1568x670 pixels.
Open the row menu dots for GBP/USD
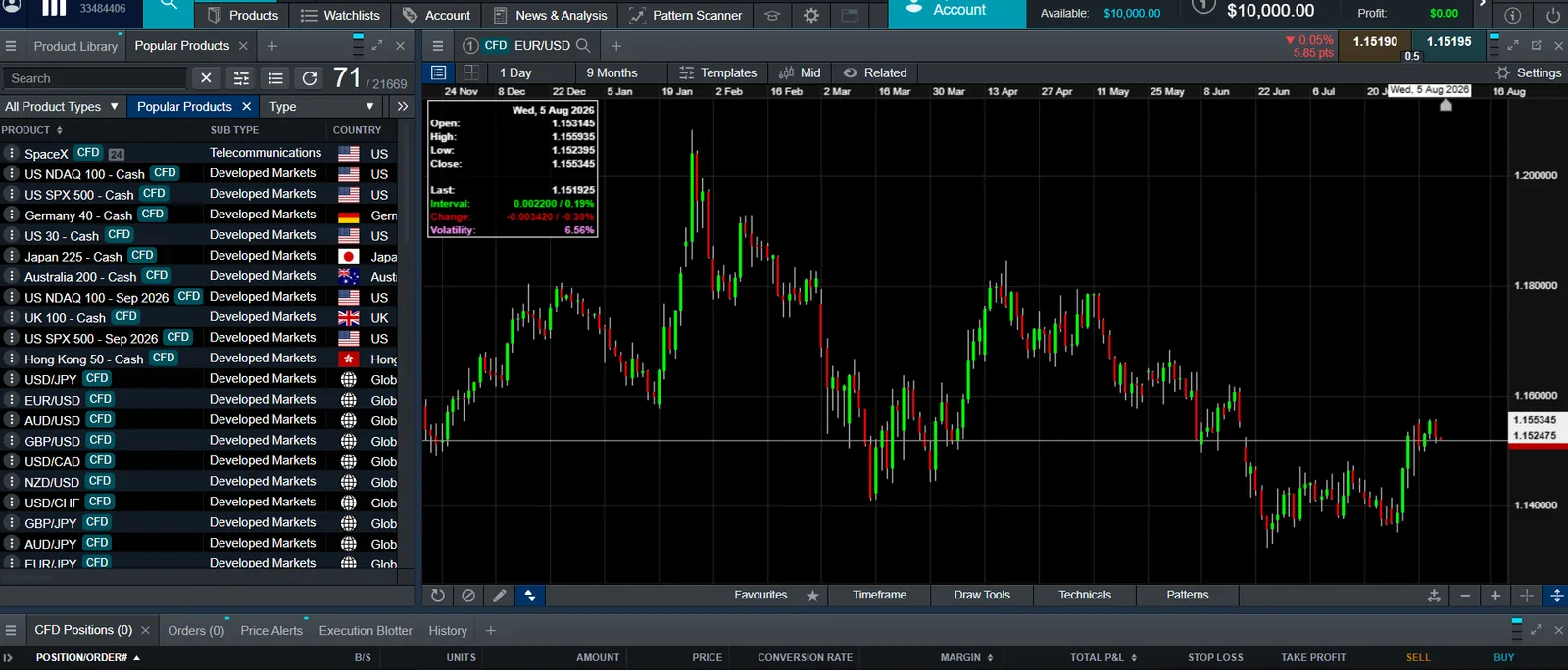pyautogui.click(x=11, y=442)
